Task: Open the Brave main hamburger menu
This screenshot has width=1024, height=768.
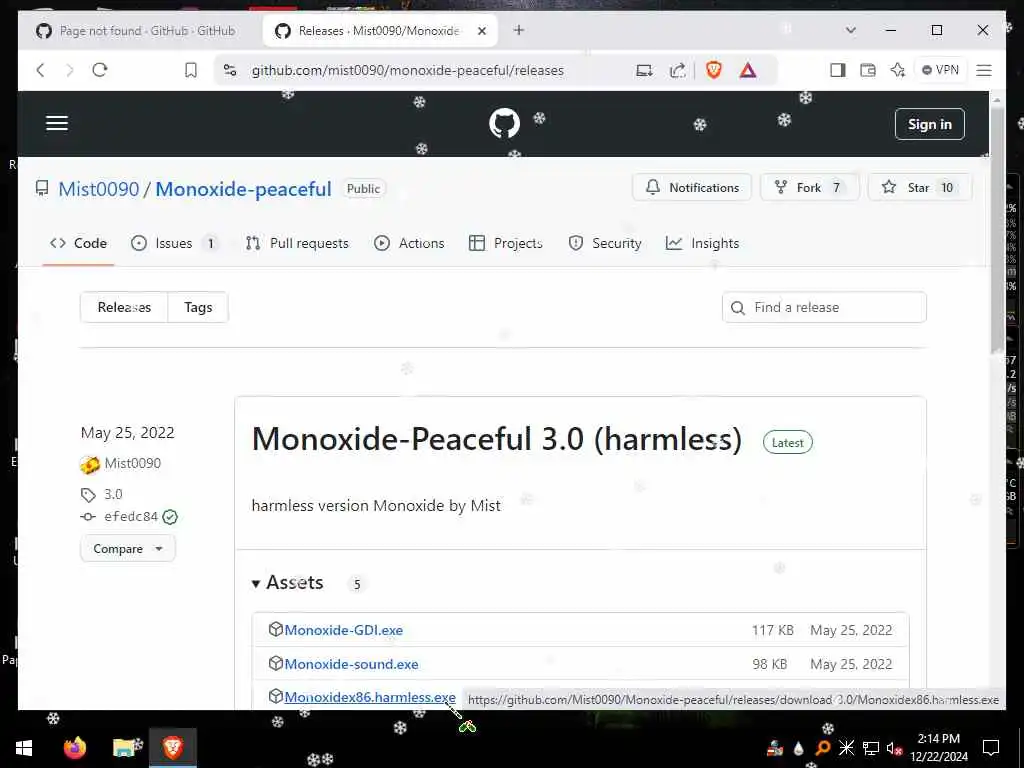Action: 984,70
